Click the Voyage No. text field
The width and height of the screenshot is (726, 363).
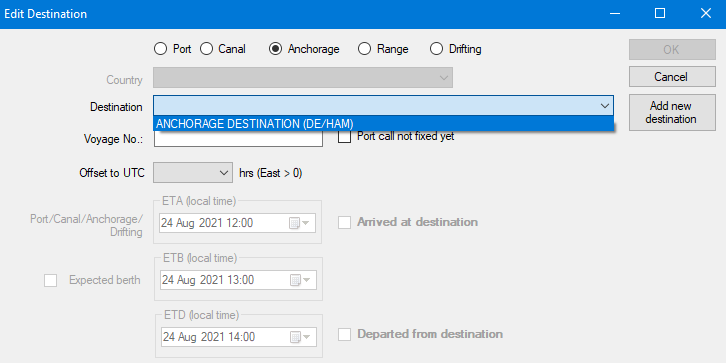click(238, 139)
